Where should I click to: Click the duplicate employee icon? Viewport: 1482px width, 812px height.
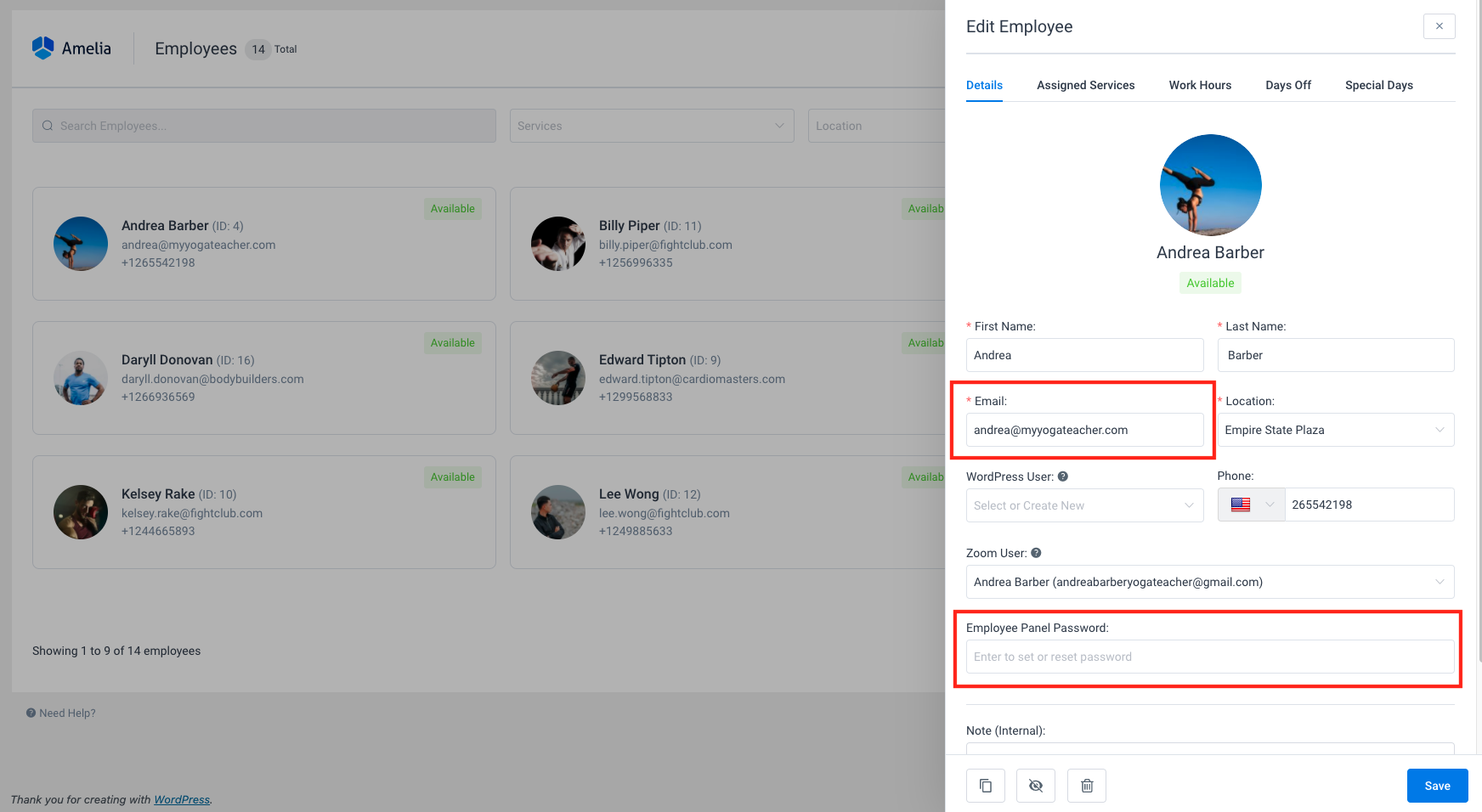click(985, 785)
